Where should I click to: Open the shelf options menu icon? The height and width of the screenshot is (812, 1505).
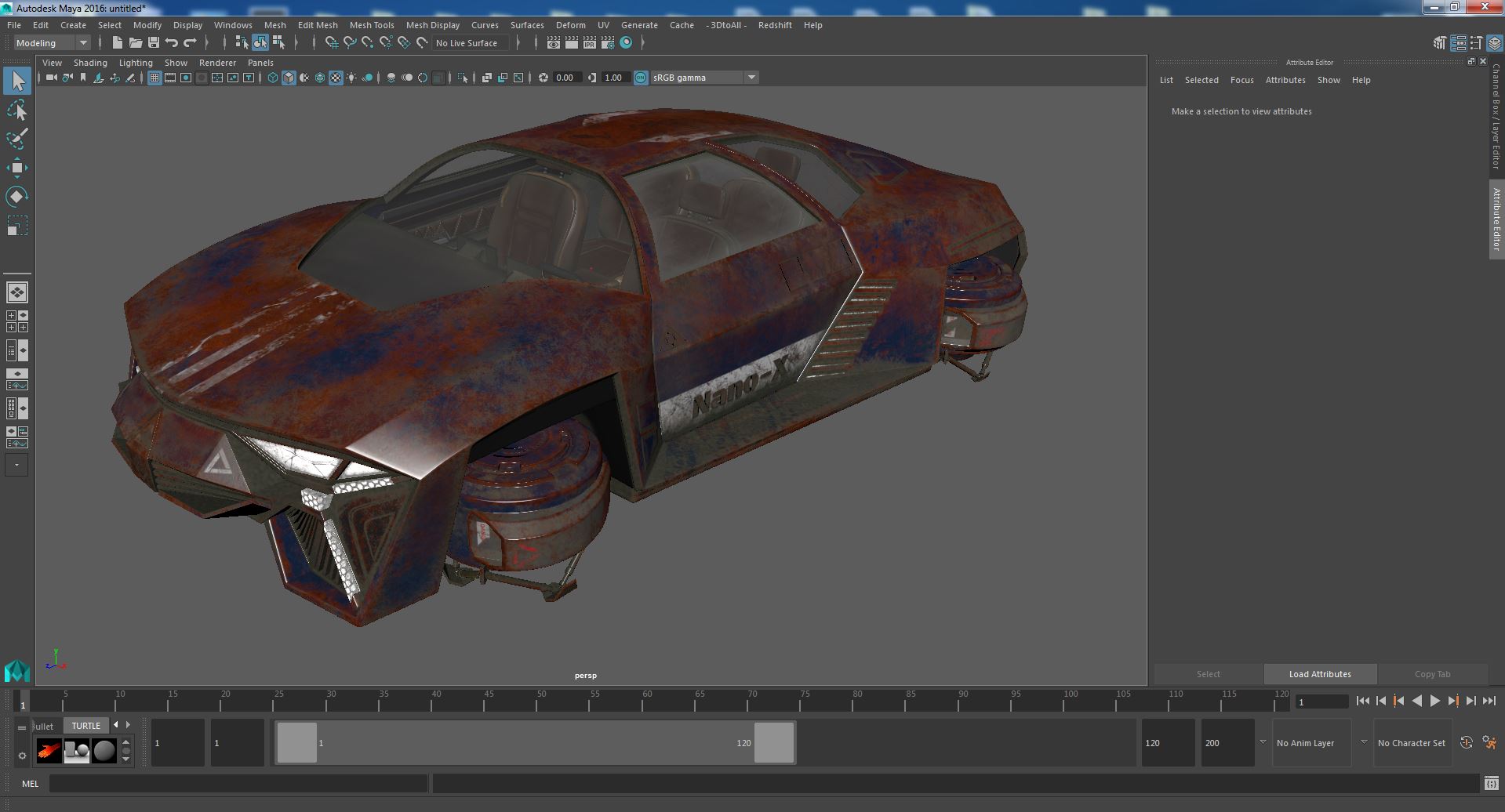click(22, 756)
